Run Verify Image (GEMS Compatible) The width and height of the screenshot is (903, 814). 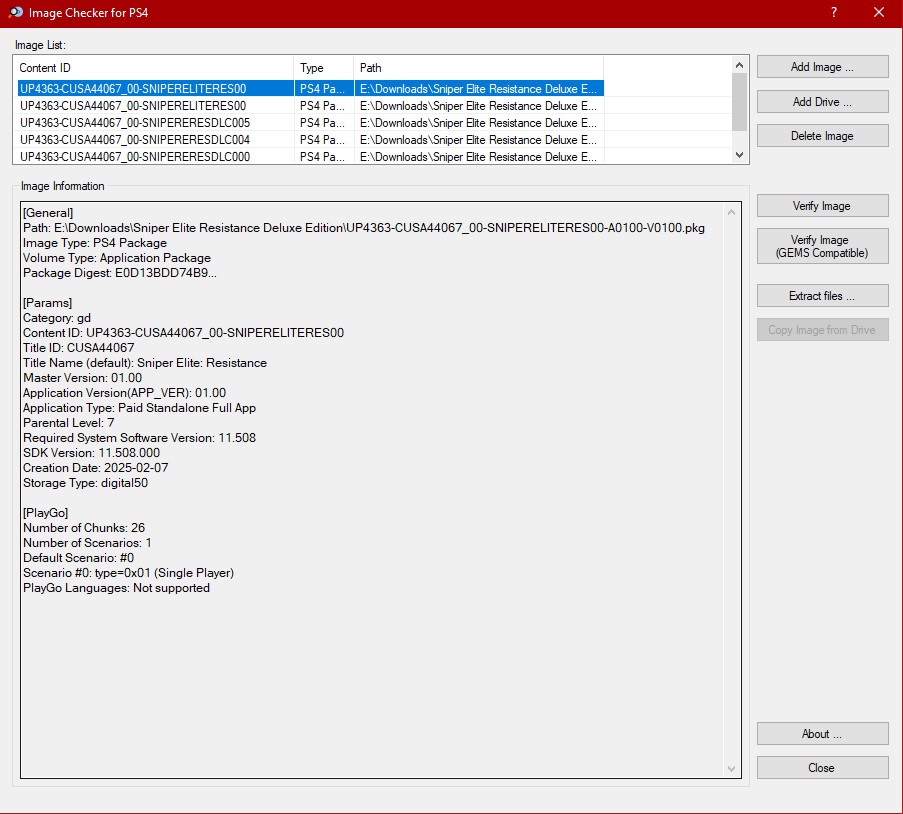point(822,246)
